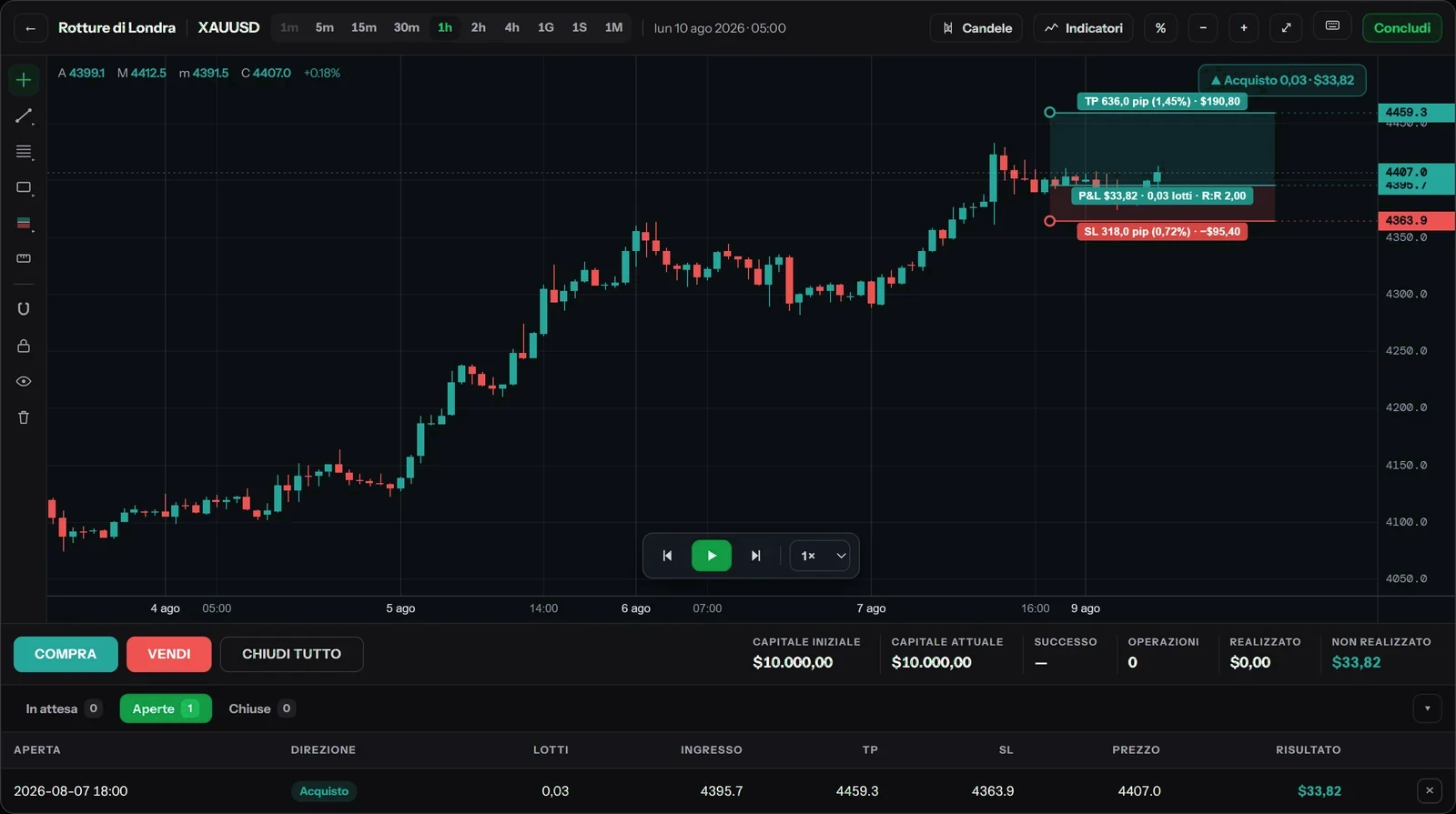The image size is (1456, 814).
Task: Click the trash delete drawings icon
Action: [24, 417]
